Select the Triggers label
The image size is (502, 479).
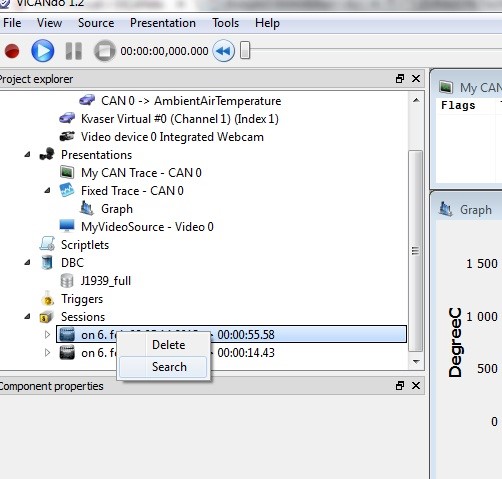point(82,299)
